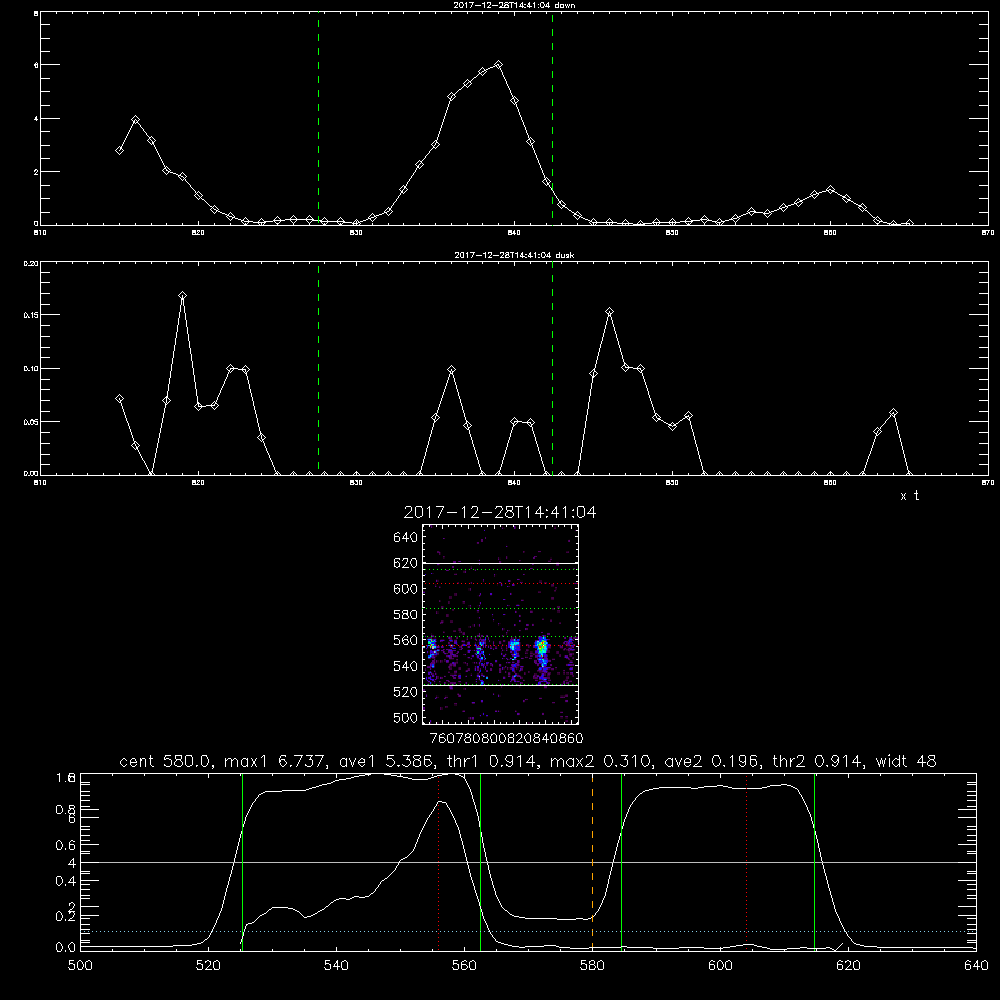
Task: Click the dusk peak marker near 836
Action: pos(452,370)
